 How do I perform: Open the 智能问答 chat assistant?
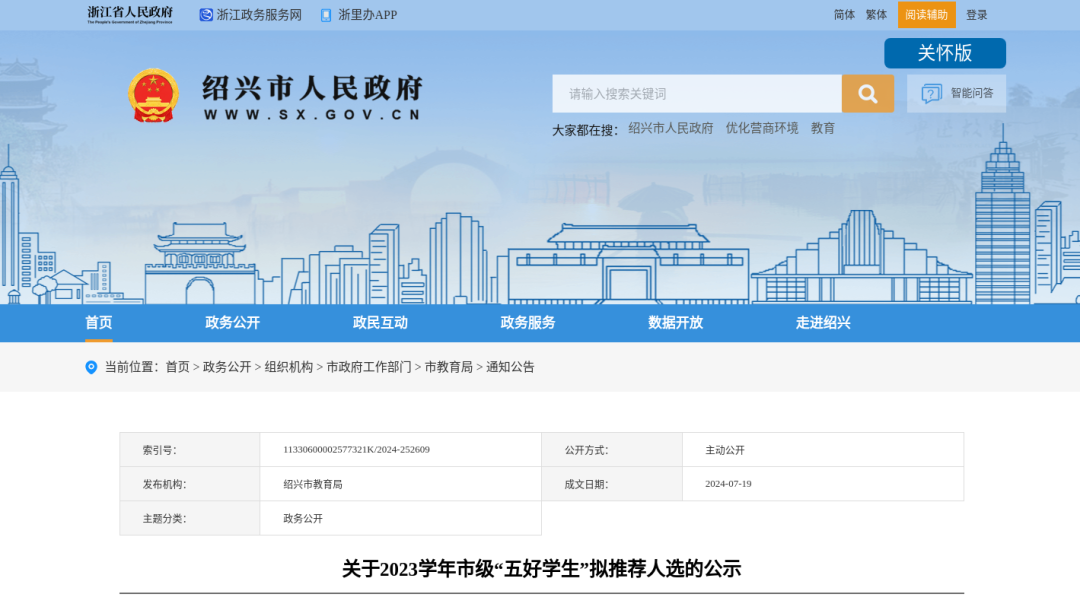tap(957, 93)
